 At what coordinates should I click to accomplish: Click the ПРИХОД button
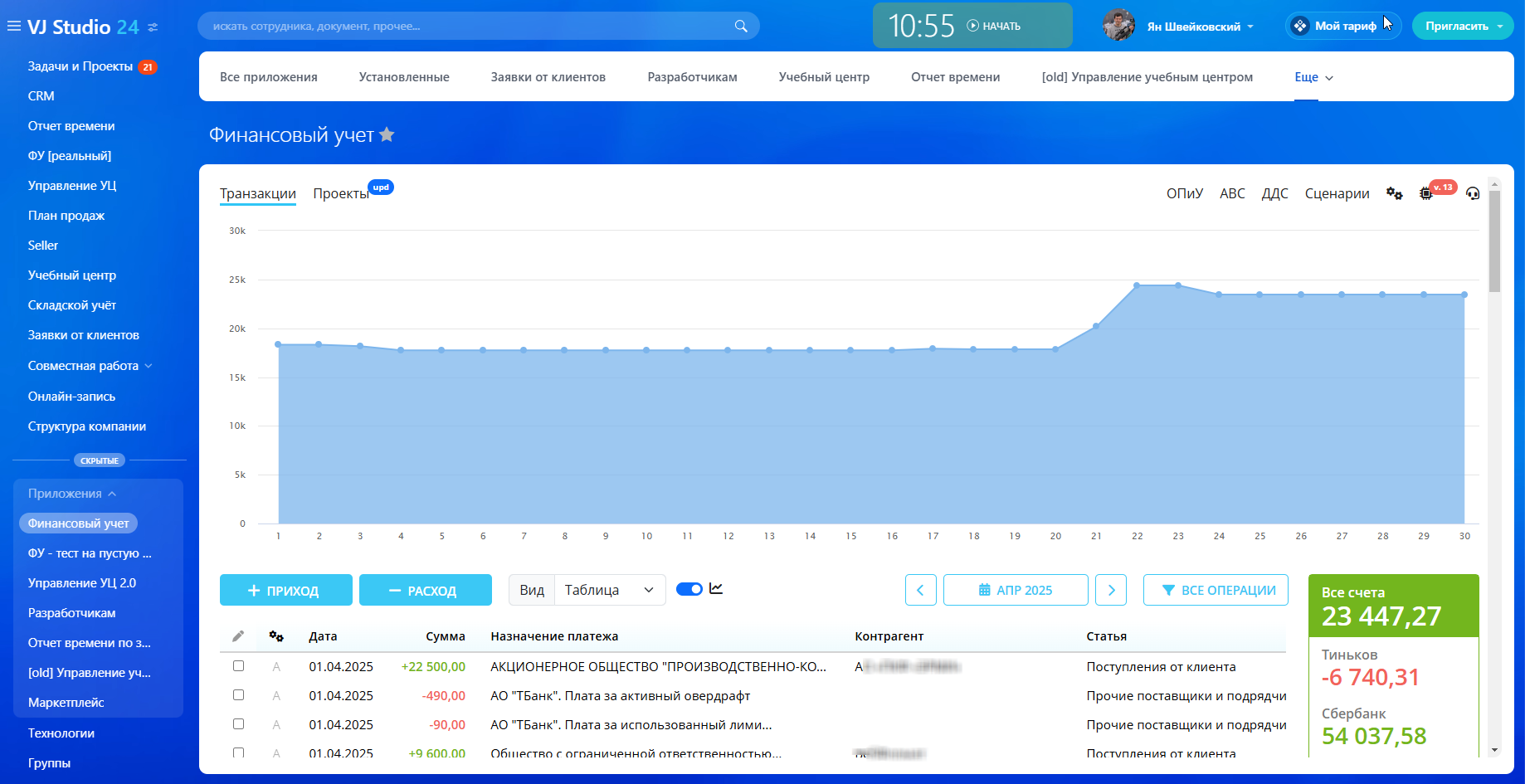tap(285, 590)
